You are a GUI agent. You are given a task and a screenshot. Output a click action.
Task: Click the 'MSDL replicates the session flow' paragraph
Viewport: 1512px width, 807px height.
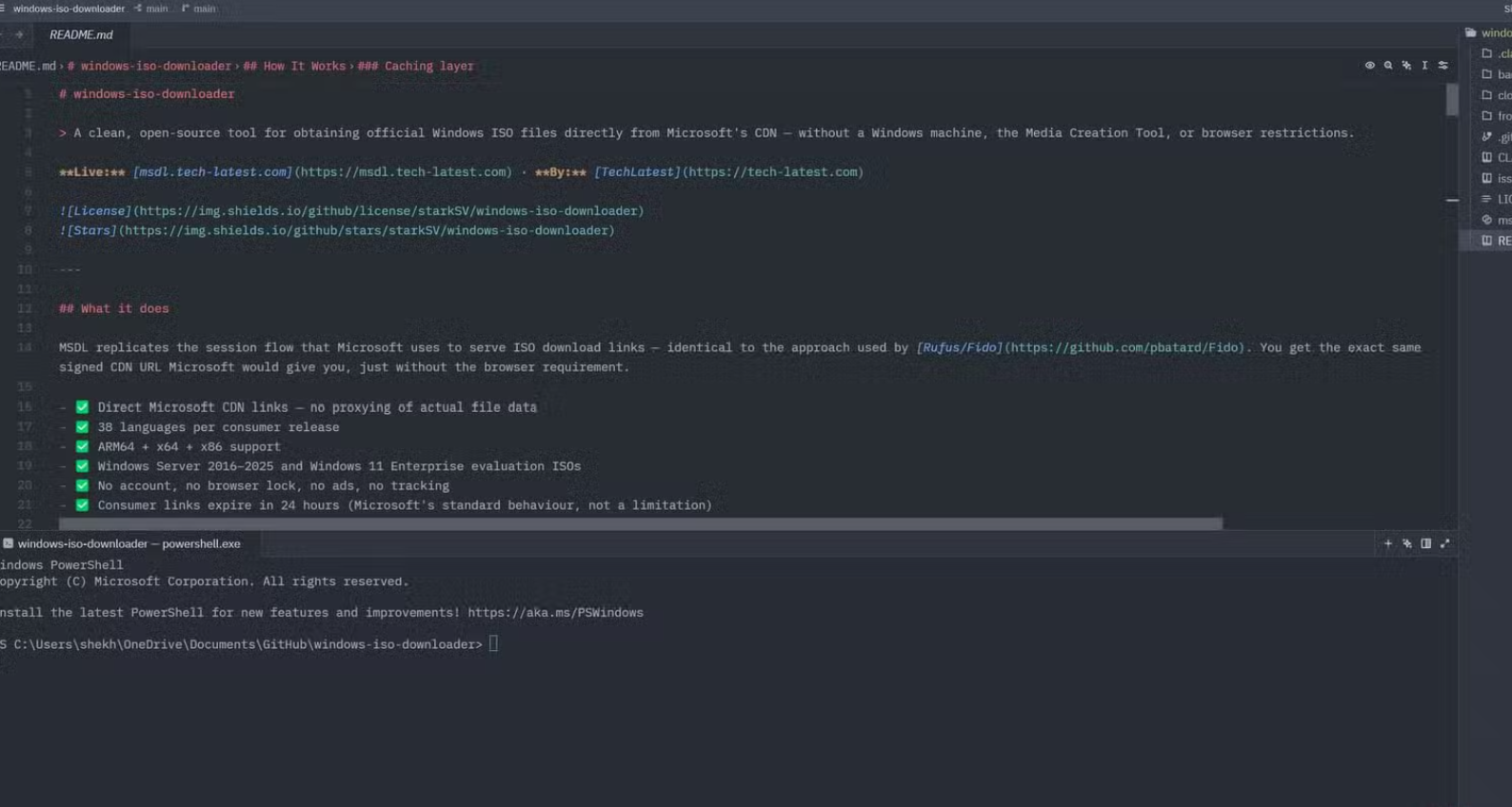click(x=740, y=357)
